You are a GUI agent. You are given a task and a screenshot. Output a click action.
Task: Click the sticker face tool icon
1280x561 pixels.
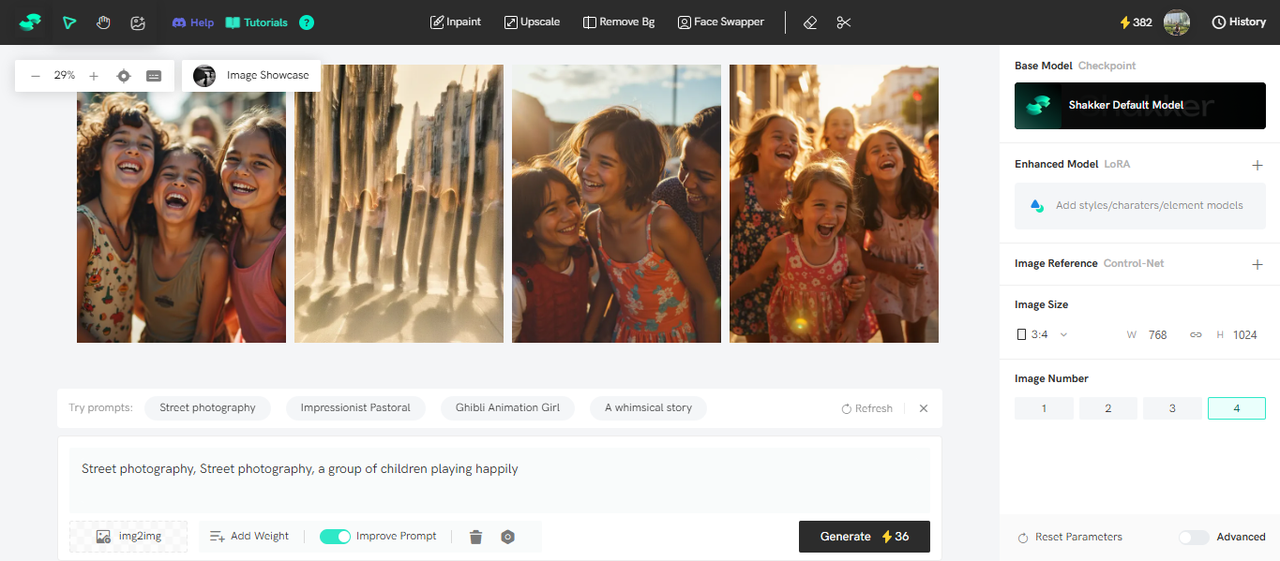(x=138, y=22)
